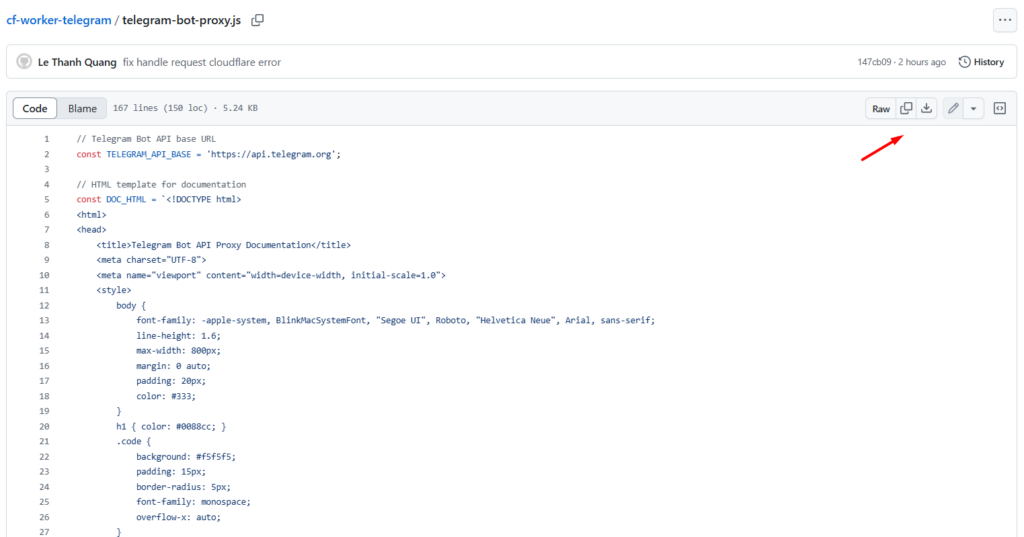Open the three-dot more options menu
The image size is (1024, 537).
pyautogui.click(x=1004, y=20)
